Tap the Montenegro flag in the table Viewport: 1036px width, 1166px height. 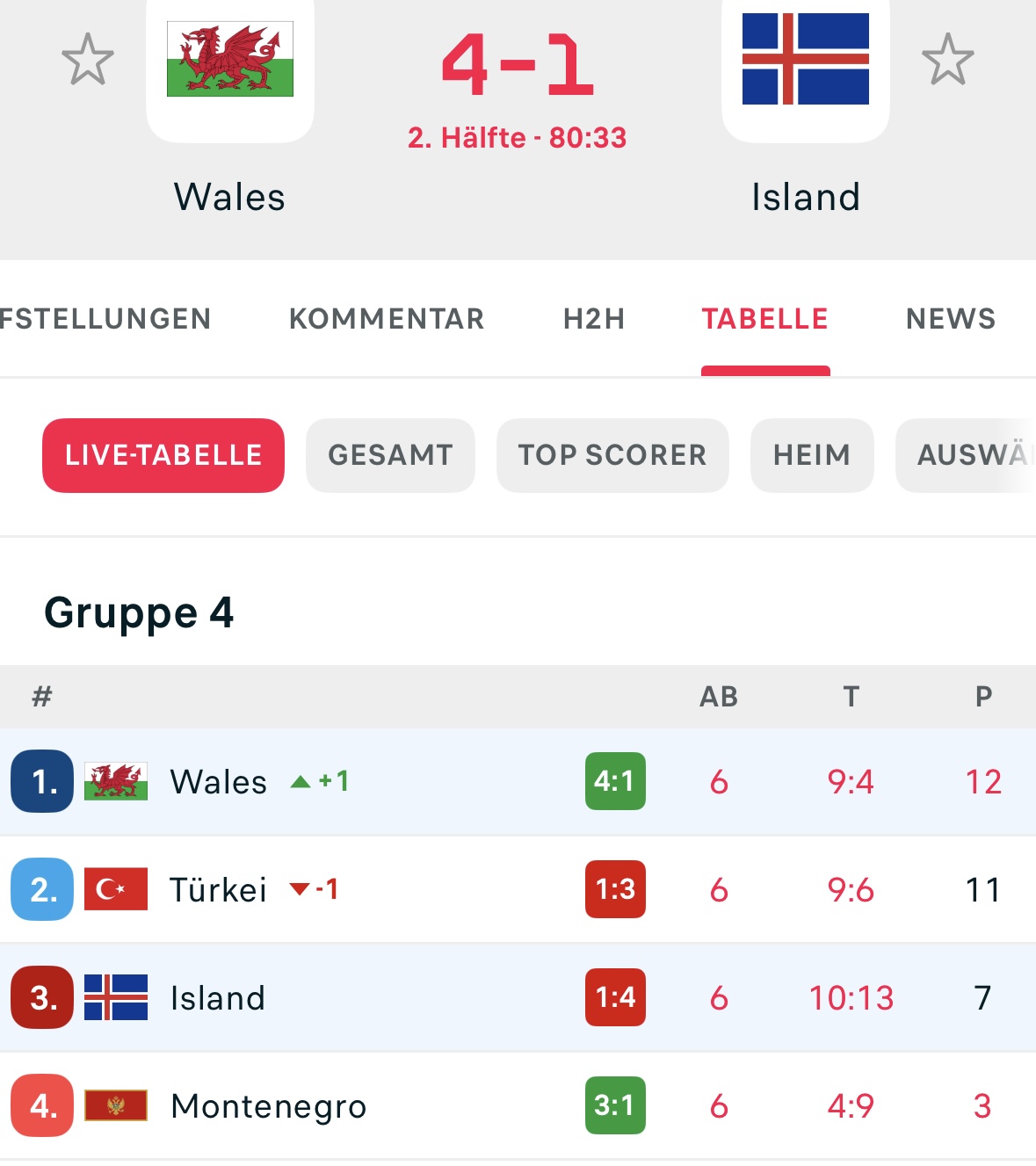(x=116, y=1105)
